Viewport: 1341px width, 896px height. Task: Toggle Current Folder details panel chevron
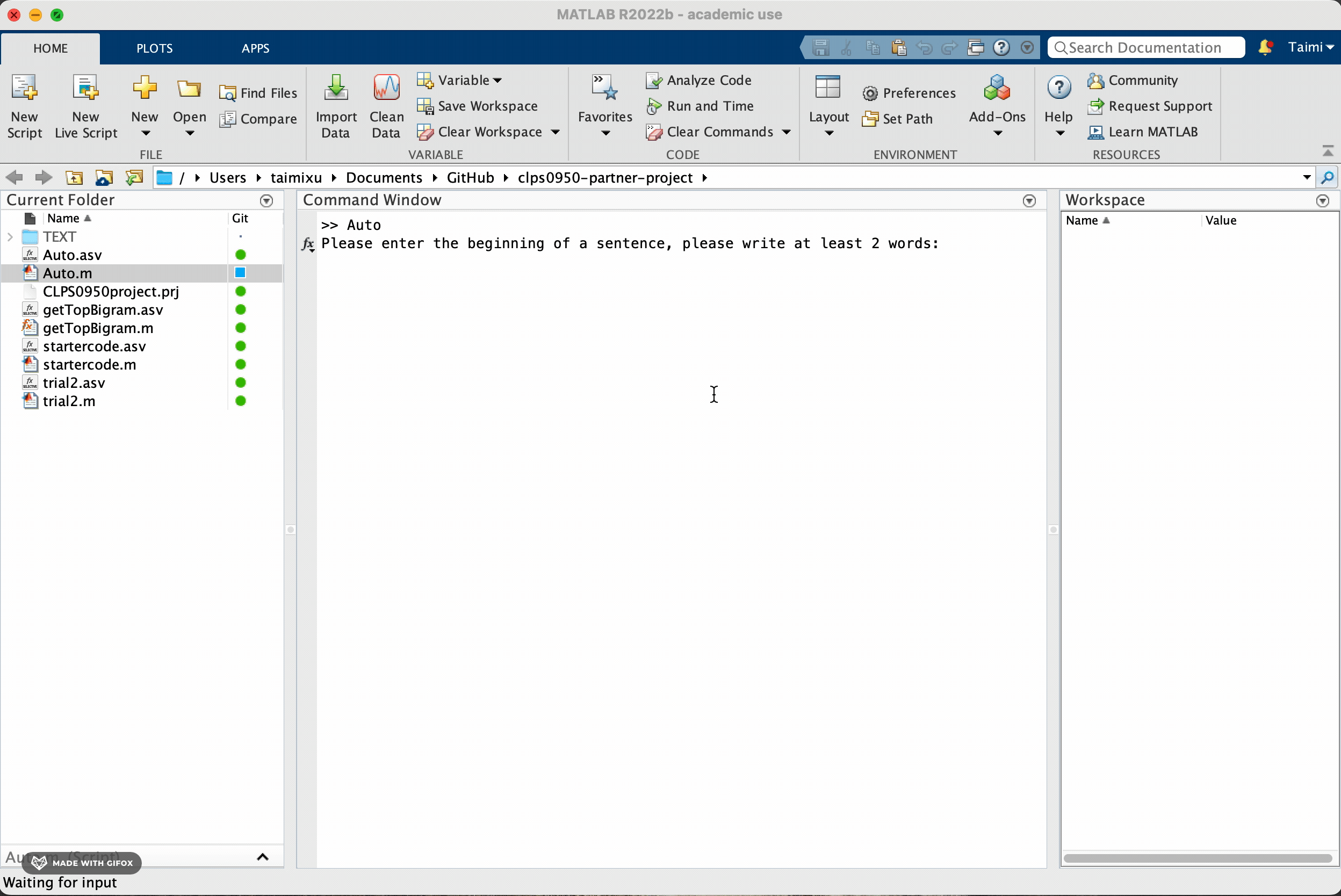[262, 857]
